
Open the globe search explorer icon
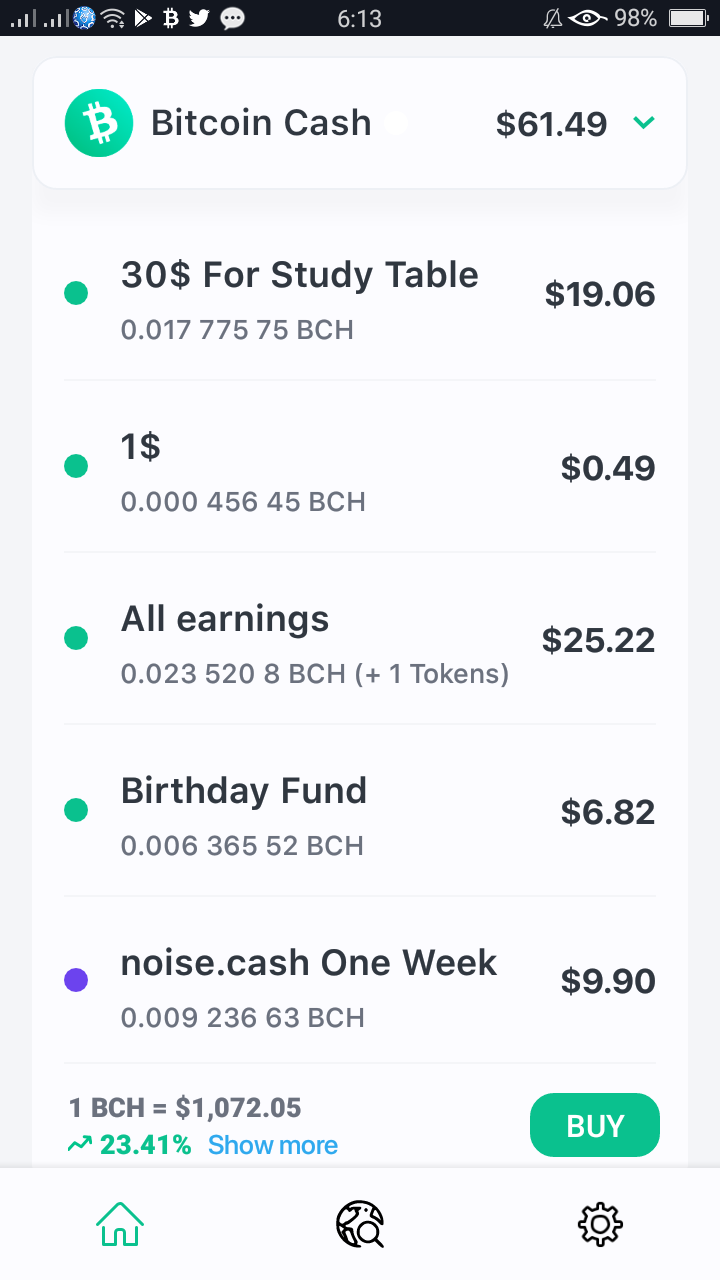pos(360,1224)
